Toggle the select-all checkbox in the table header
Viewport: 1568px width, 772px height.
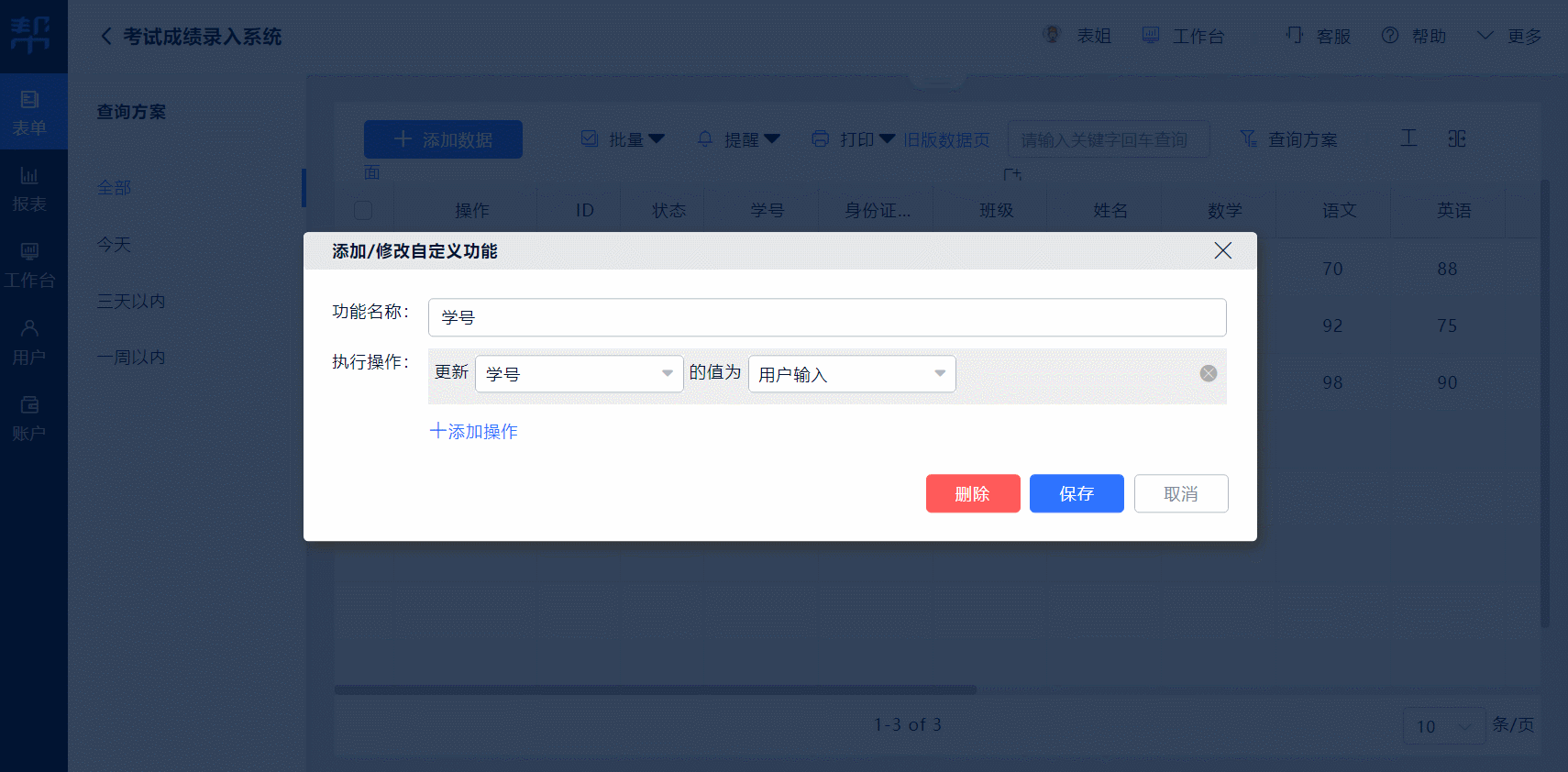(363, 210)
